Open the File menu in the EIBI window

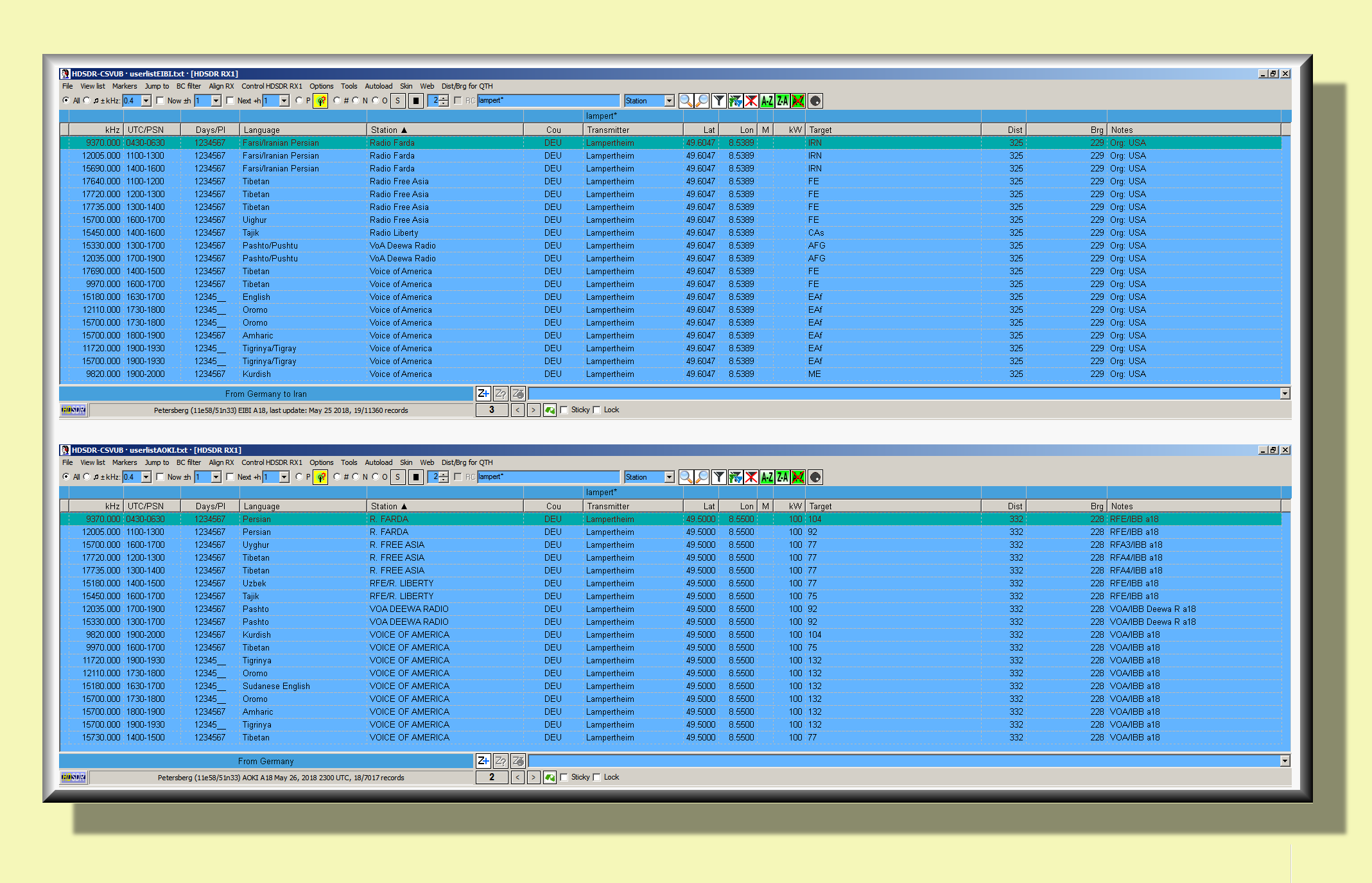[x=67, y=86]
